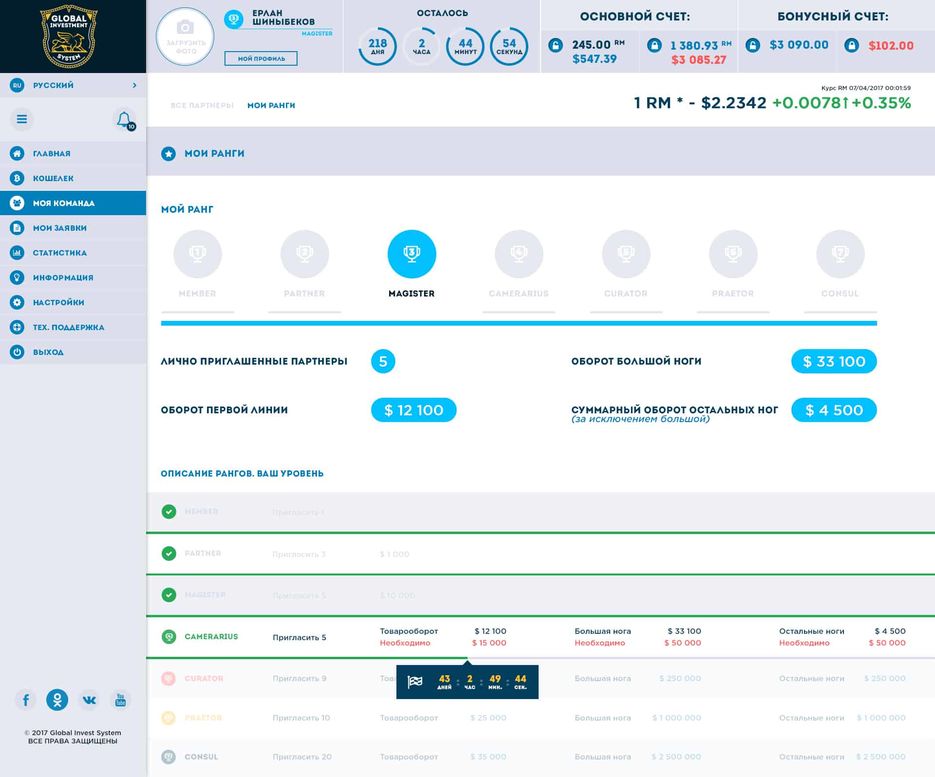Viewport: 935px width, 777px height.
Task: Click the lock icon beside $102.00
Action: pyautogui.click(x=852, y=45)
